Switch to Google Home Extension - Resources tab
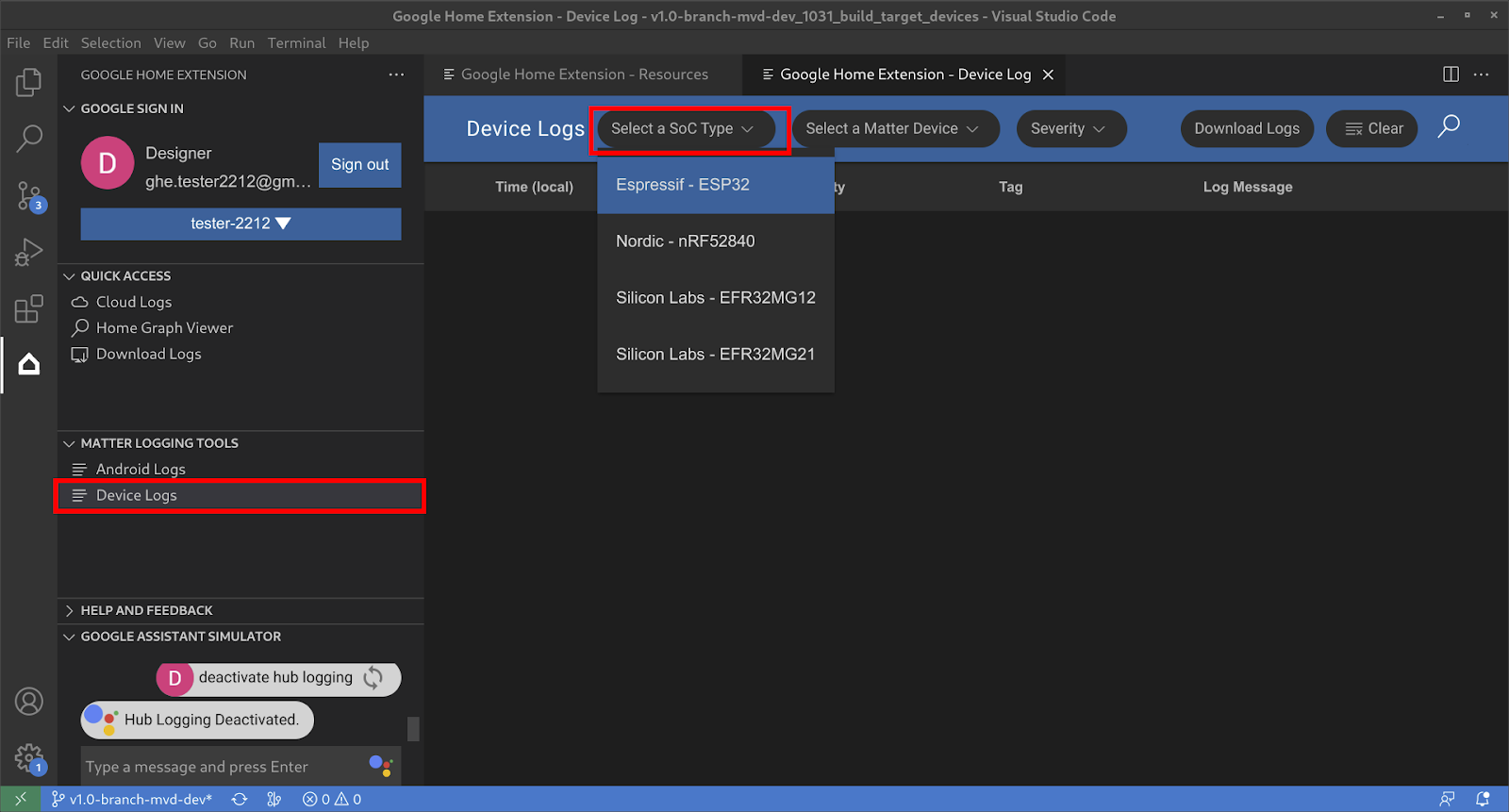This screenshot has width=1509, height=812. click(x=583, y=75)
